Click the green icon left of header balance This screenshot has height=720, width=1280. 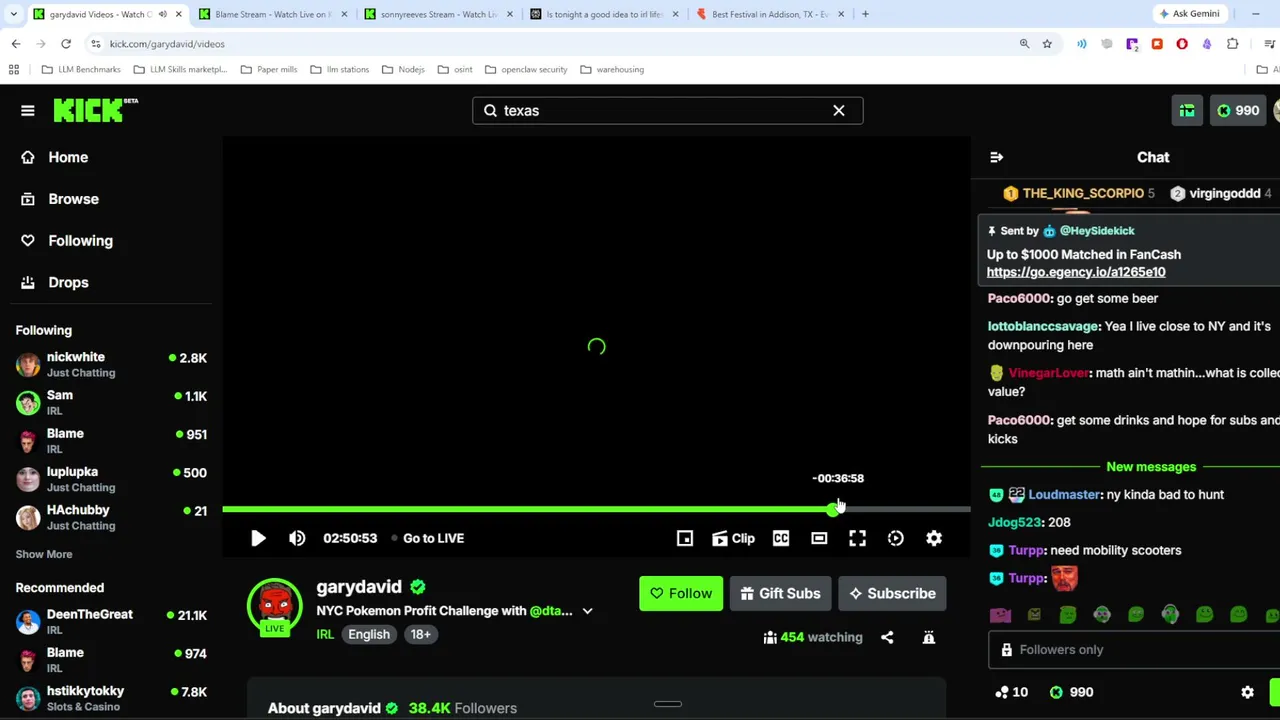pyautogui.click(x=1187, y=111)
